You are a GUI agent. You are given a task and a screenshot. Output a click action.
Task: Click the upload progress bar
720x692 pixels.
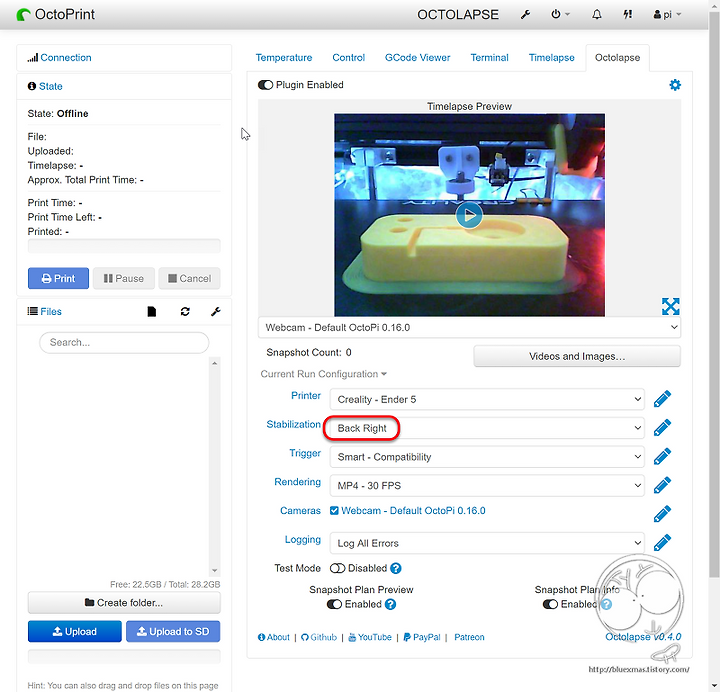124,657
